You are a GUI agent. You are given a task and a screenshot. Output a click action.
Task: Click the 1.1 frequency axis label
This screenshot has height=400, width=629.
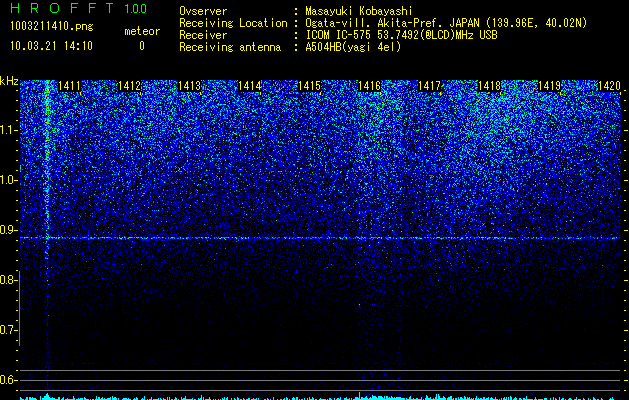coord(8,130)
